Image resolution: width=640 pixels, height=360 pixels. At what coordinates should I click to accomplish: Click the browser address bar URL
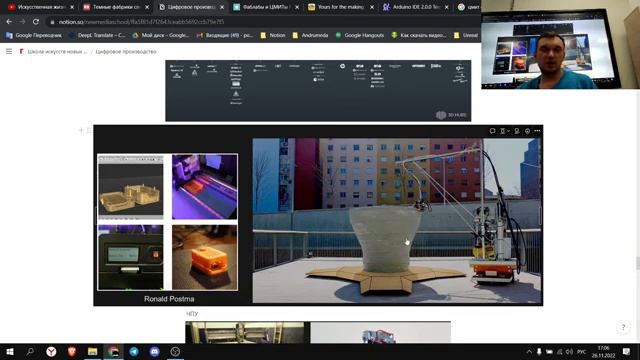tap(141, 22)
